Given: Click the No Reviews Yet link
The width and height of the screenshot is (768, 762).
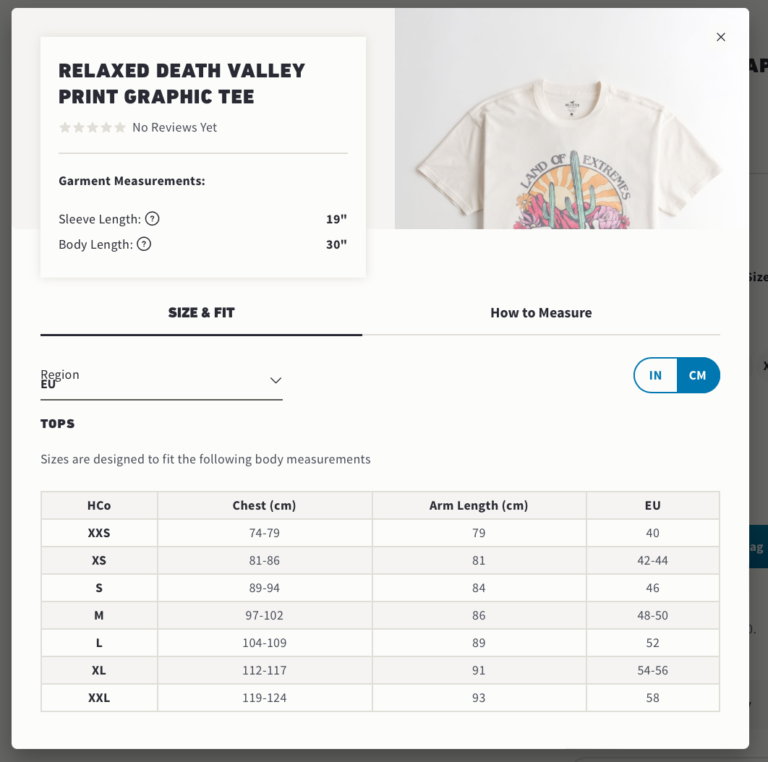Looking at the screenshot, I should click(x=175, y=128).
